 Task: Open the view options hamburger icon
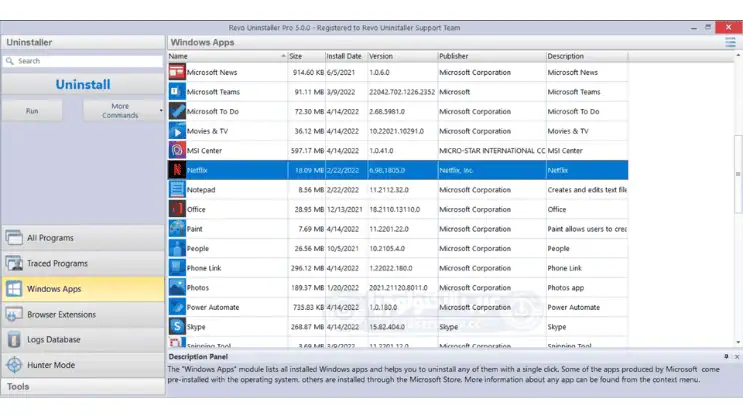tap(730, 42)
